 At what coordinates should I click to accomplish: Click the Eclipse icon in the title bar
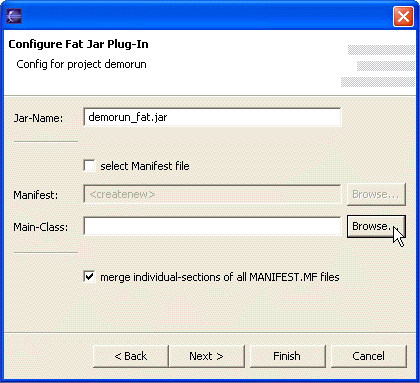click(x=14, y=15)
